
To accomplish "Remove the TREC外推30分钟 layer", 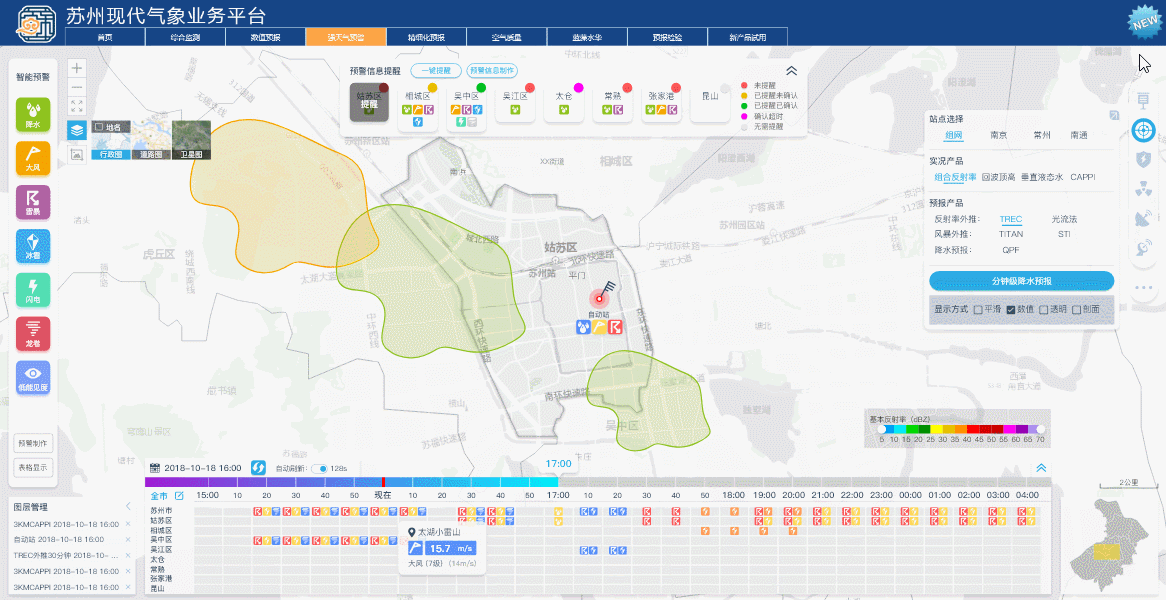I will 128,555.
